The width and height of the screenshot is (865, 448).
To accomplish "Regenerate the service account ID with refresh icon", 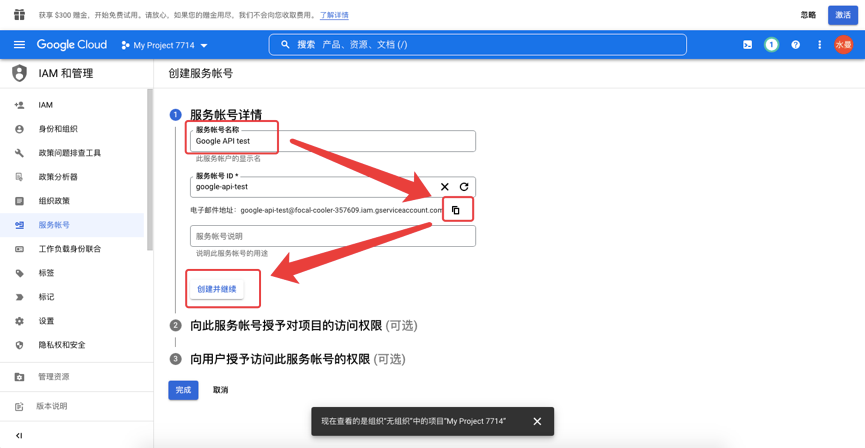I will [464, 187].
